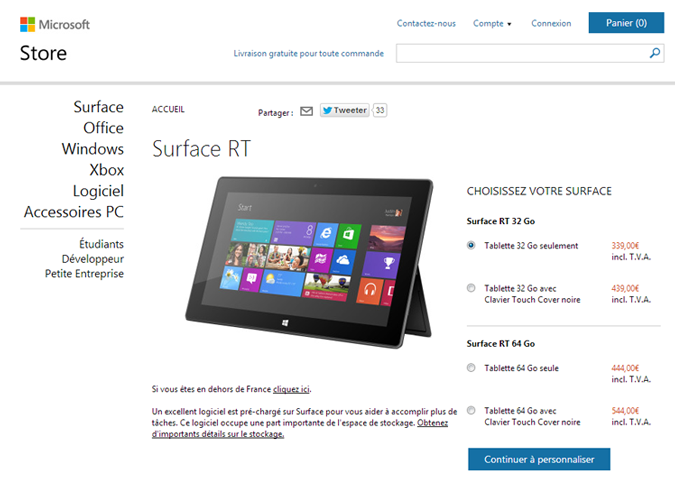The width and height of the screenshot is (675, 478).
Task: Click Continuer à personnaliser button
Action: click(539, 459)
